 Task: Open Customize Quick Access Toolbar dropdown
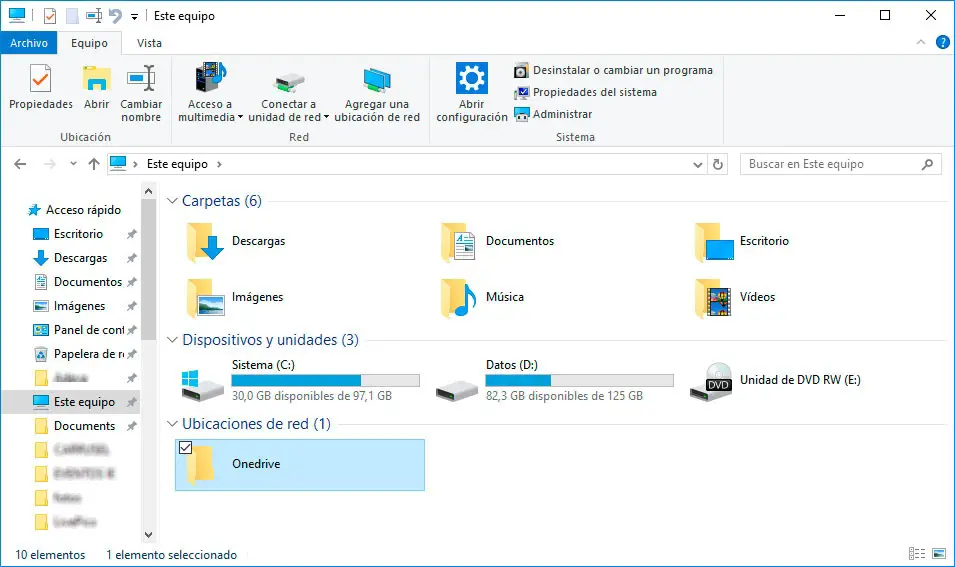pos(134,16)
